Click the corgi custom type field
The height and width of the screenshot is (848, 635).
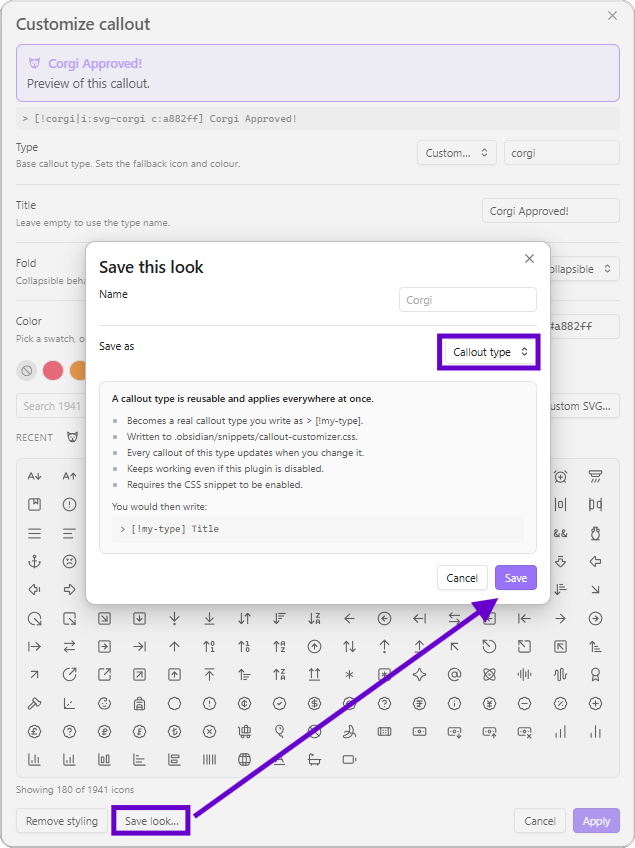(561, 153)
